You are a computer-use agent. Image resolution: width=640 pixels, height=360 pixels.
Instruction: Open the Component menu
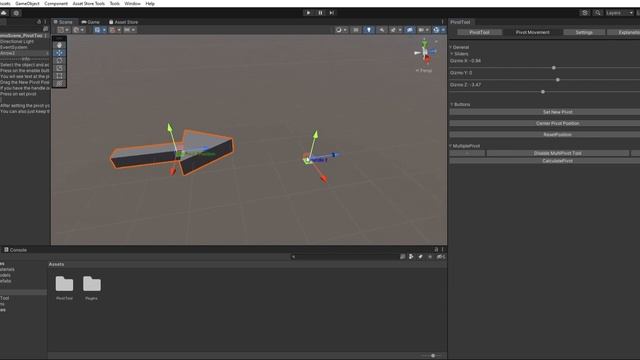tap(56, 3)
